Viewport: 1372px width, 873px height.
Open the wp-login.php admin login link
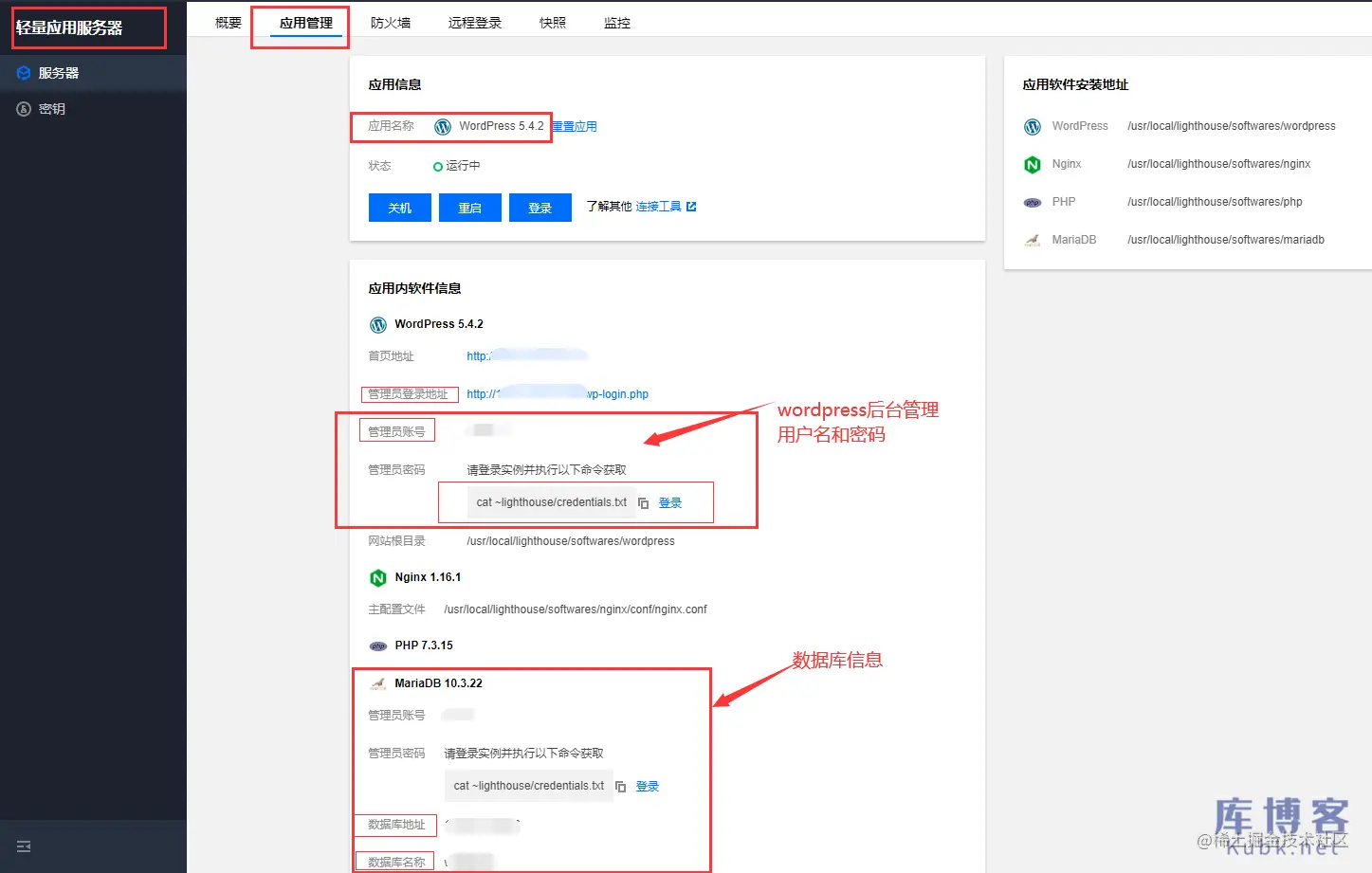click(x=558, y=394)
